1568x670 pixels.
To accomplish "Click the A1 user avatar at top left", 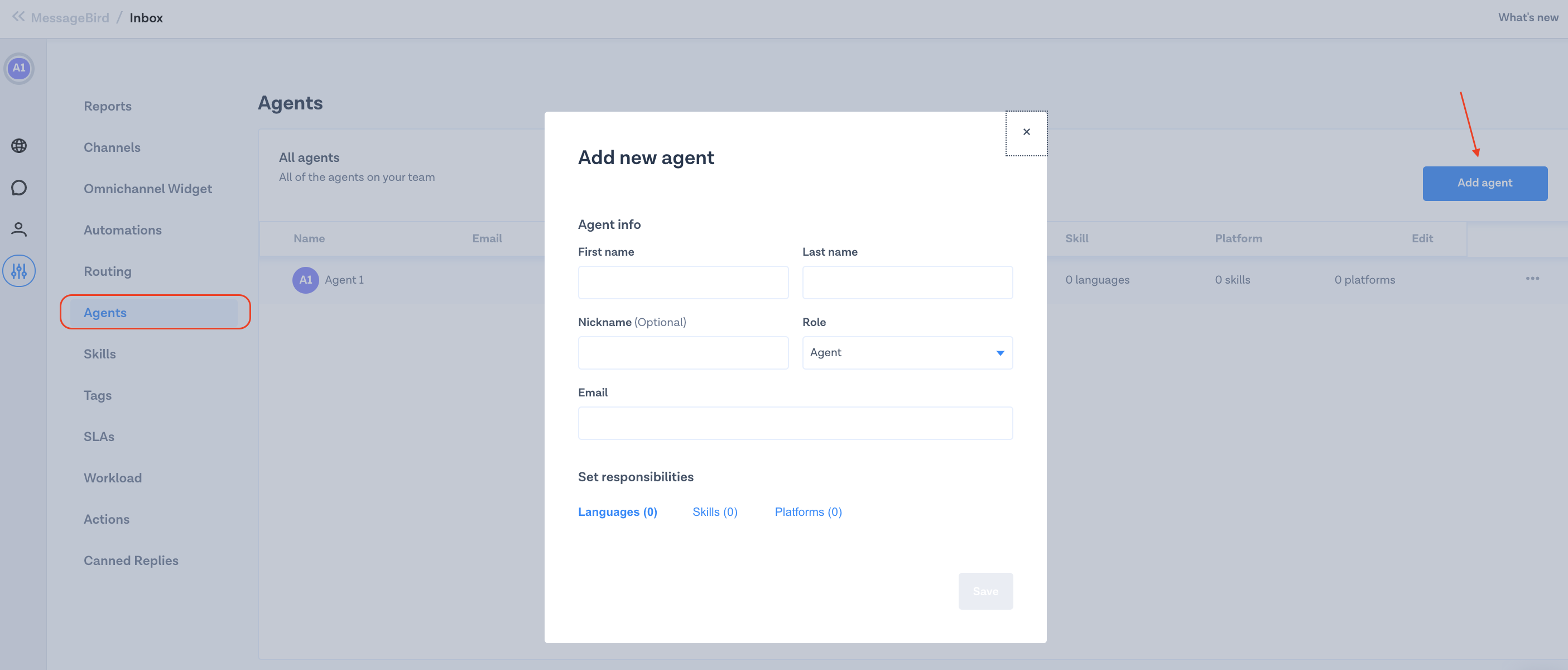I will coord(19,68).
